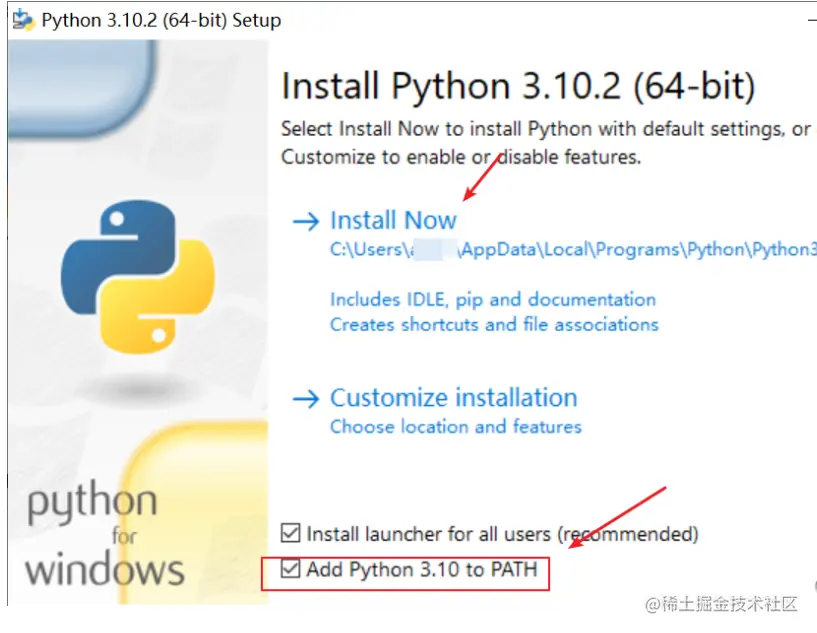Click the 'Python 3.10.2 (64-bit) Setup' window title
The height and width of the screenshot is (633, 817).
(162, 20)
